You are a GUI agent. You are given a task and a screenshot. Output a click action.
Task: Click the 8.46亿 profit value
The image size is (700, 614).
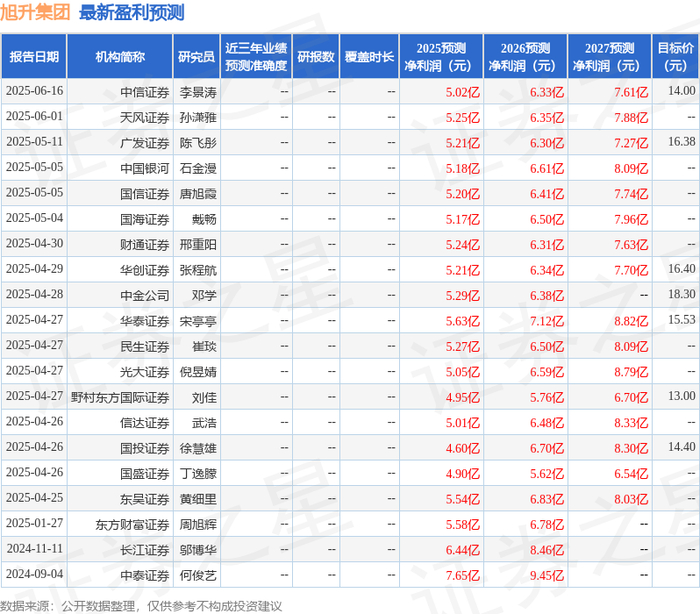547,551
